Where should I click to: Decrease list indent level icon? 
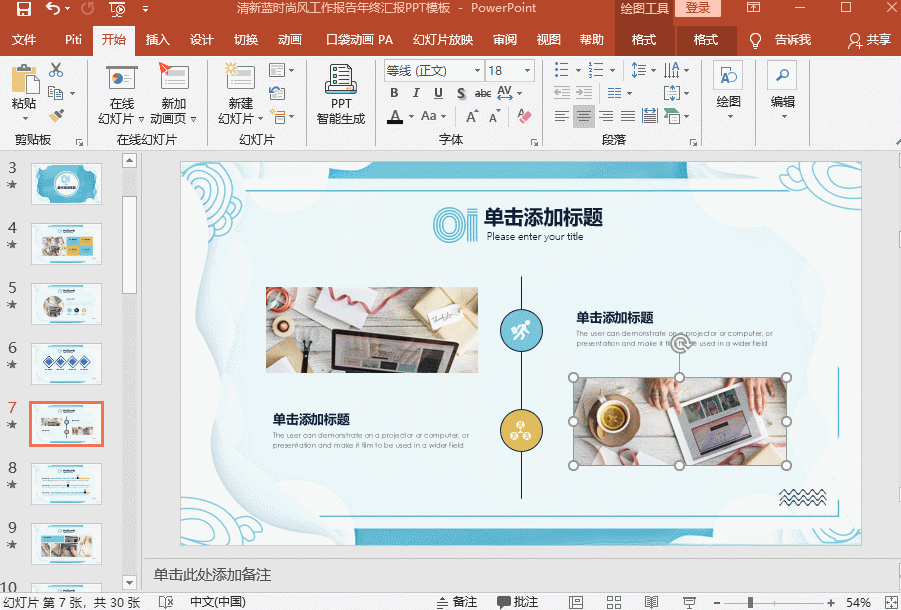point(561,93)
